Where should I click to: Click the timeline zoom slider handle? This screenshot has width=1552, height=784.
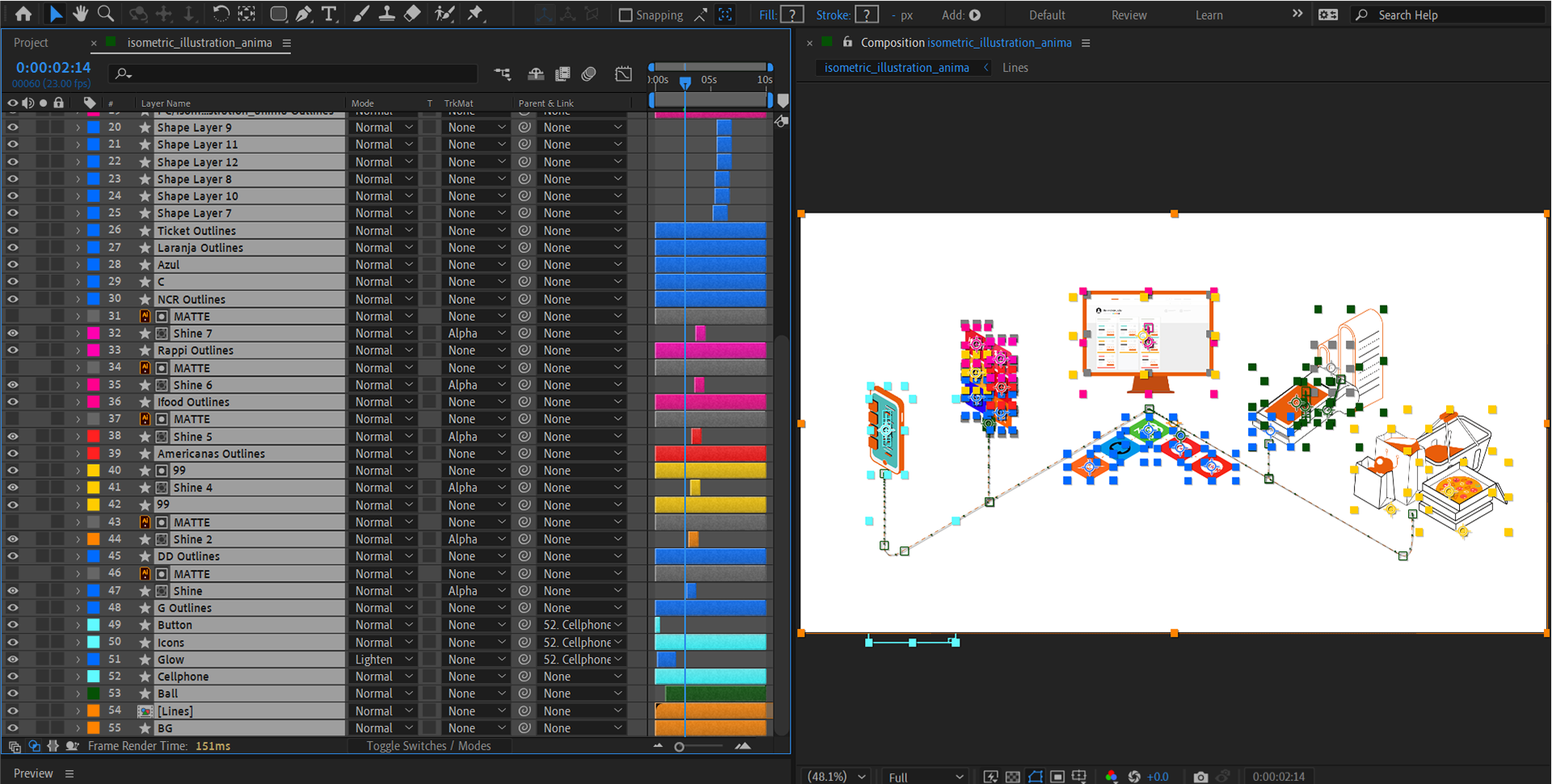pyautogui.click(x=679, y=747)
